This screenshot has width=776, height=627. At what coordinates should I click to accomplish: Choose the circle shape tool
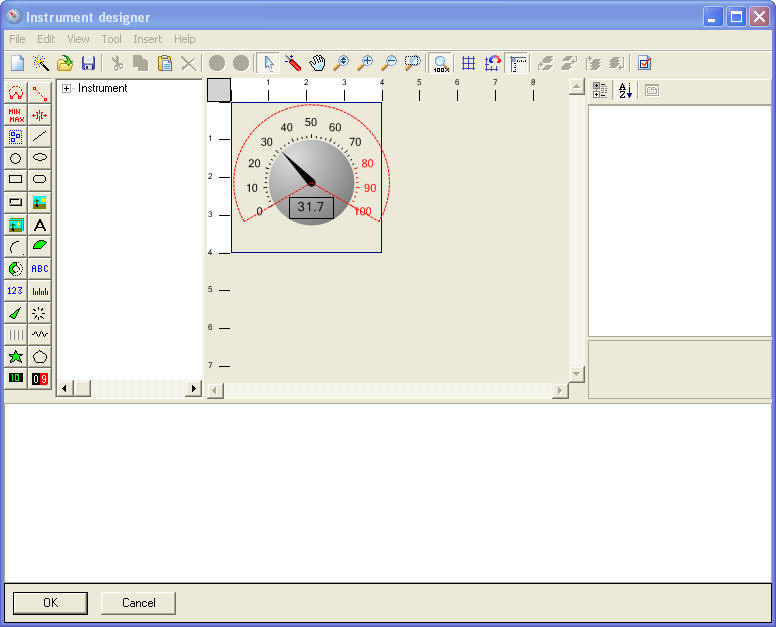(x=15, y=158)
